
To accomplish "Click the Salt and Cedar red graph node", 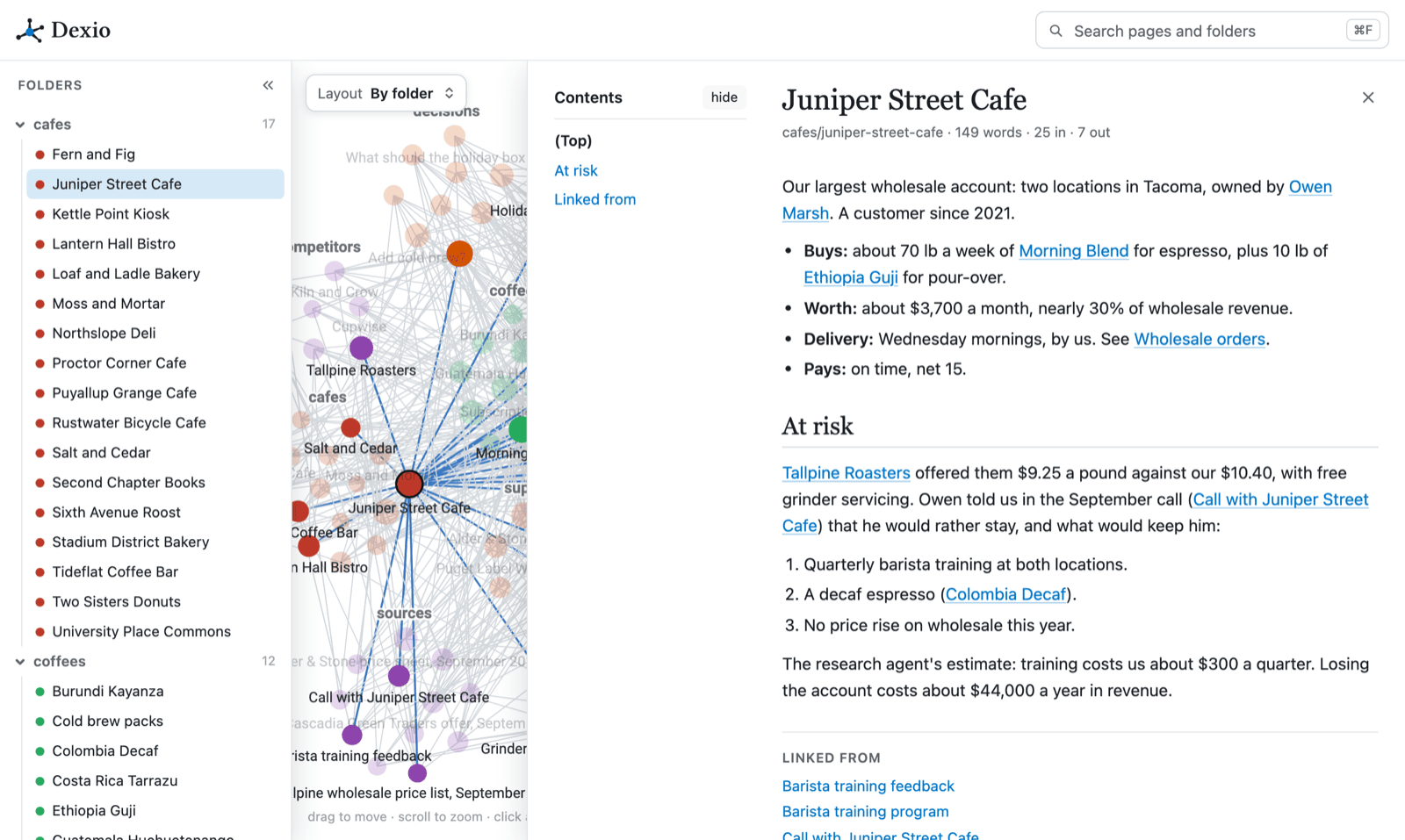I will 350,427.
